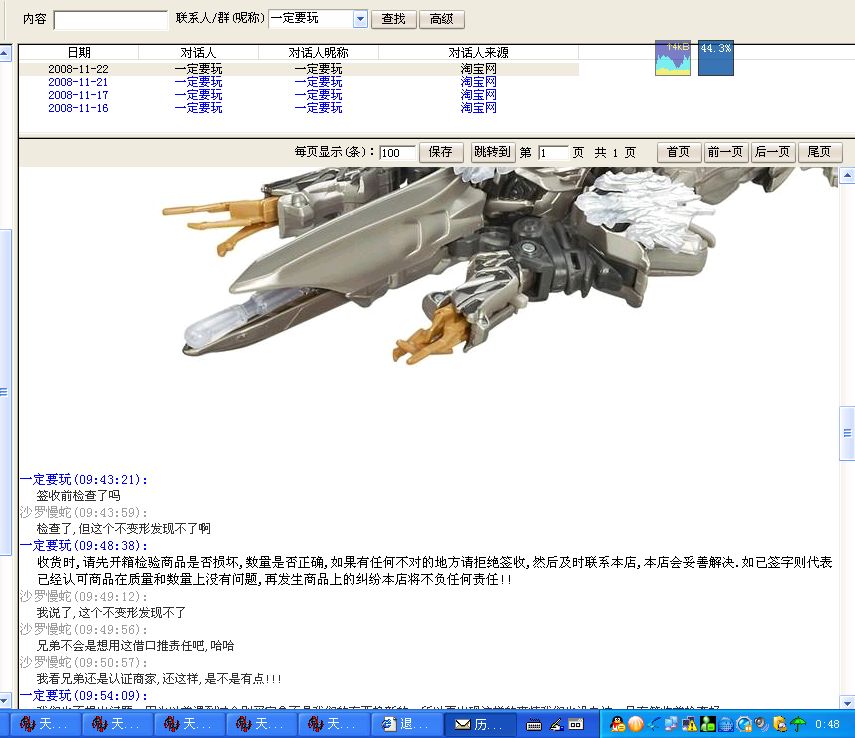Click the per-page count field showing 100

pos(397,153)
